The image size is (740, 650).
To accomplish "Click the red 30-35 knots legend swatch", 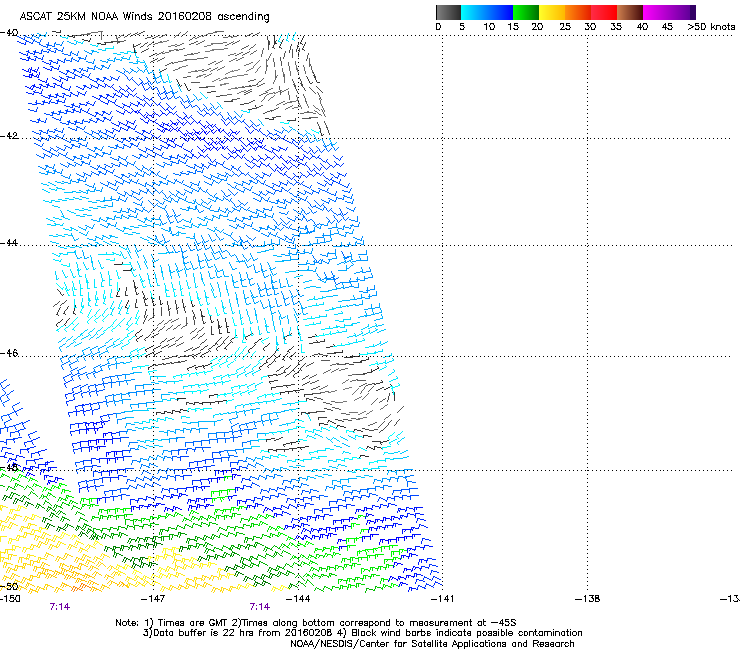I will click(x=604, y=12).
